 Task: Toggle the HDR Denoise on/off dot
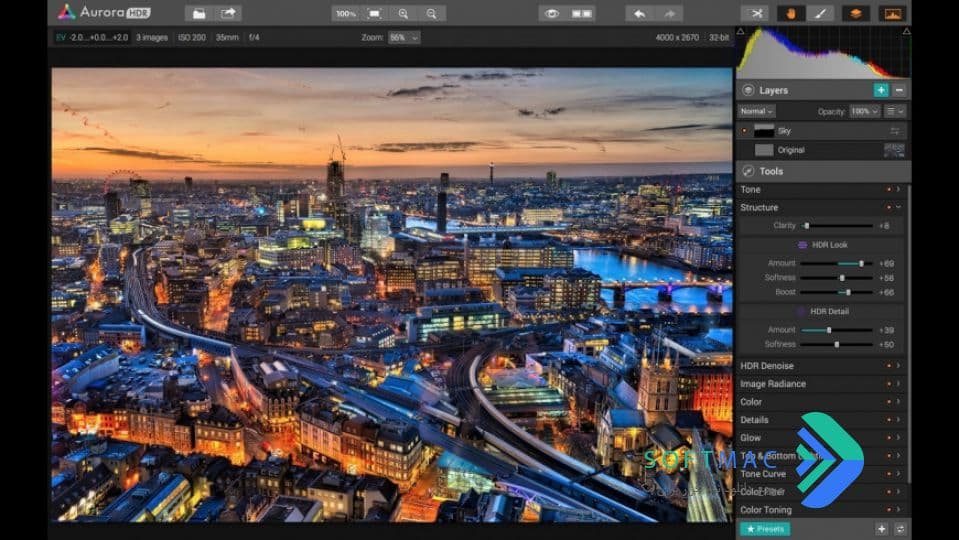click(889, 366)
